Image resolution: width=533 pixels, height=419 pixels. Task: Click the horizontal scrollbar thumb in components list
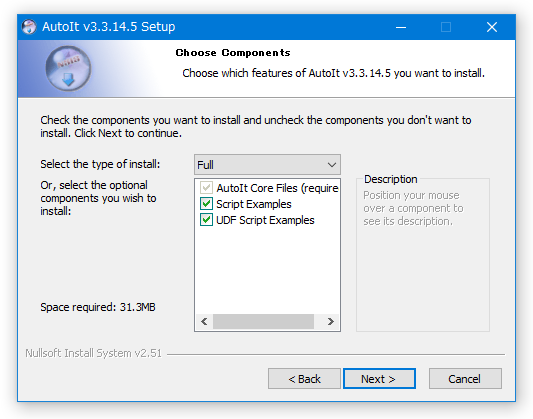tap(263, 321)
